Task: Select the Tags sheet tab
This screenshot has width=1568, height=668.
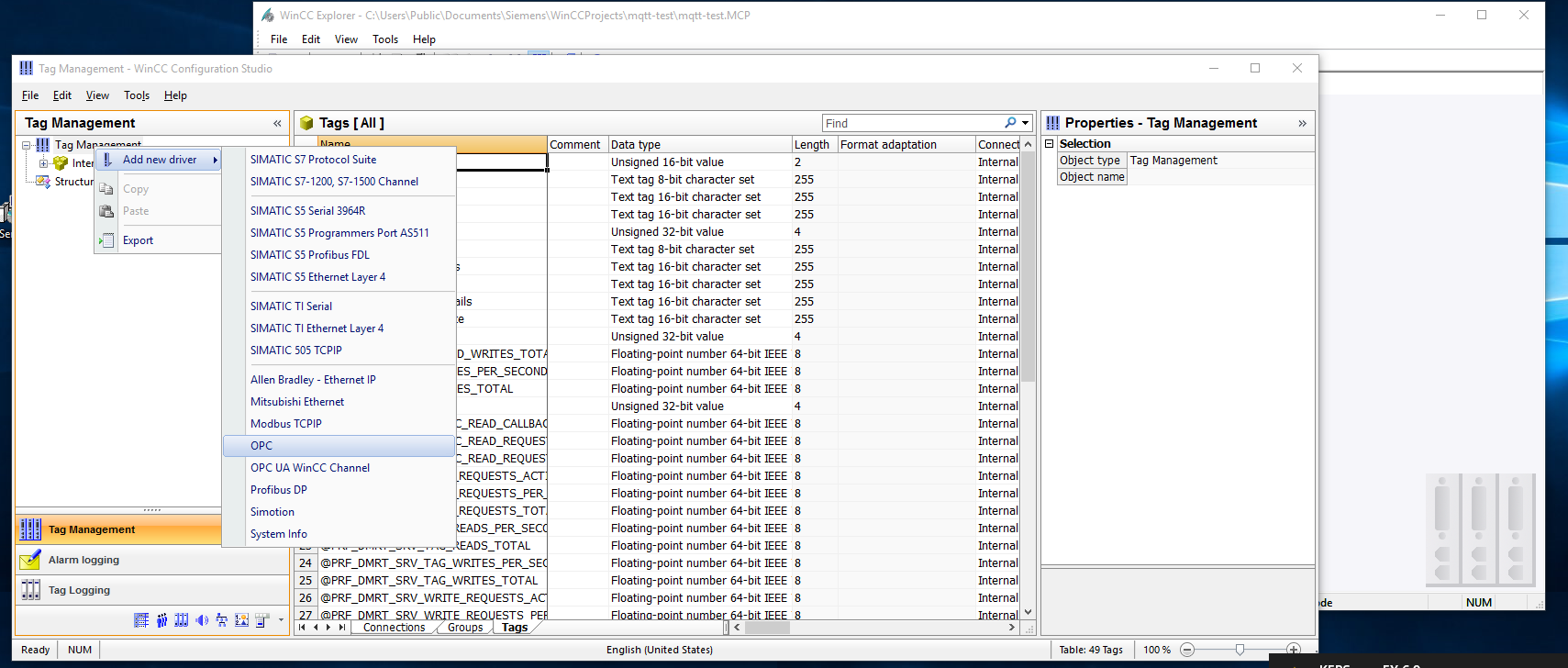Action: click(x=515, y=628)
